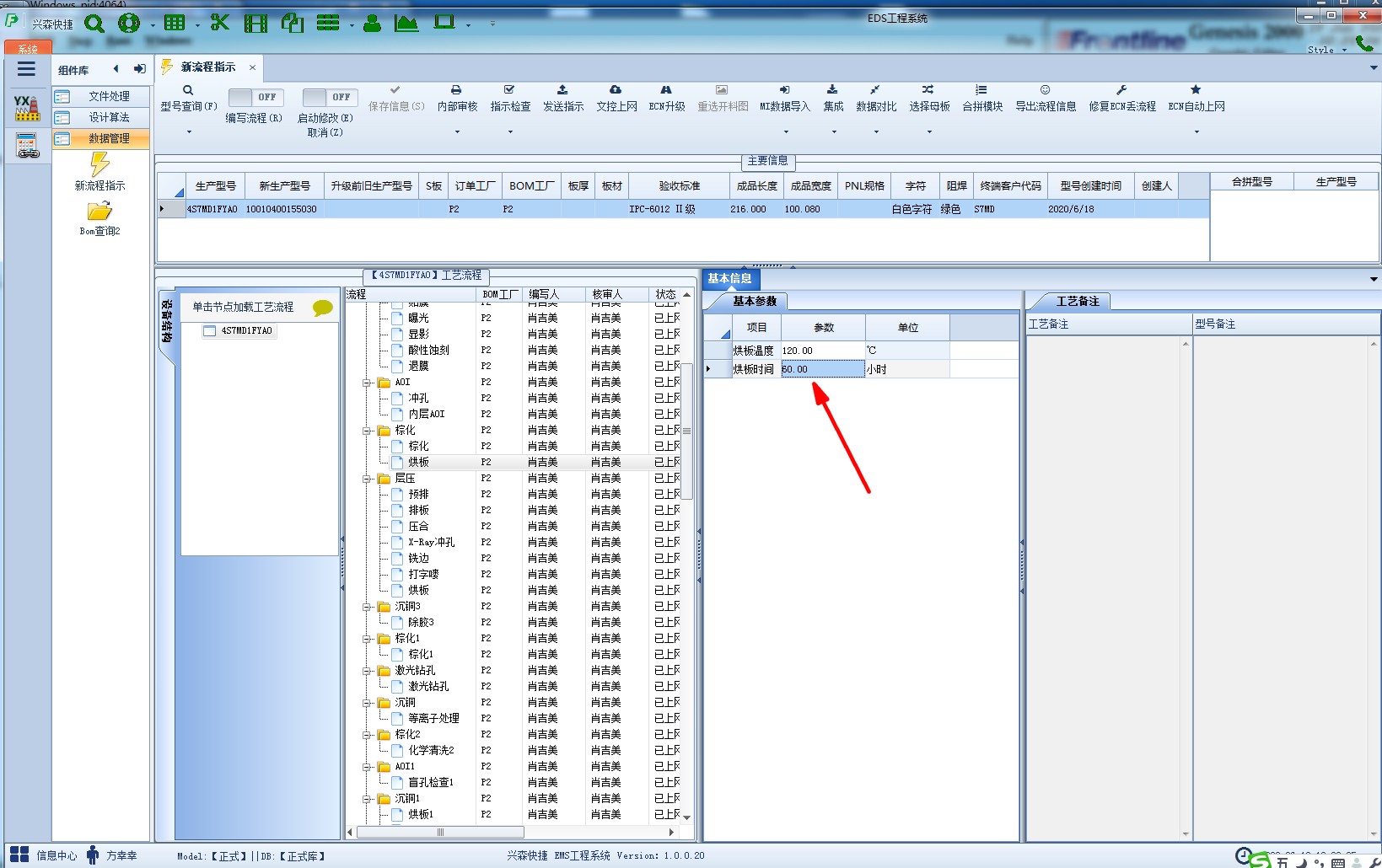Click the ECN升级 icon
1382x868 pixels.
point(666,89)
